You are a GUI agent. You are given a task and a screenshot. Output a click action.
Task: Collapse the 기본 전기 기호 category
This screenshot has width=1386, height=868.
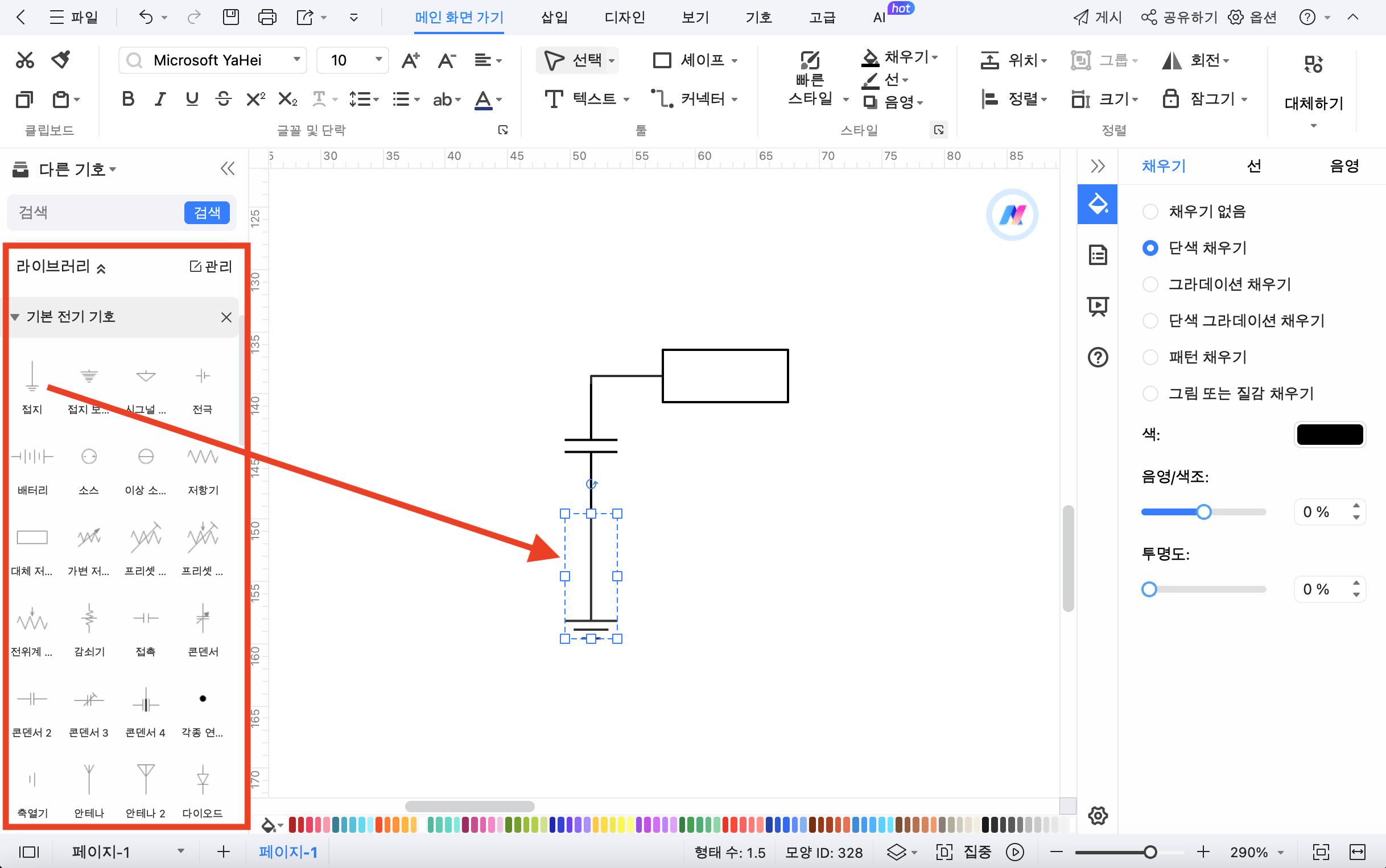(x=15, y=317)
